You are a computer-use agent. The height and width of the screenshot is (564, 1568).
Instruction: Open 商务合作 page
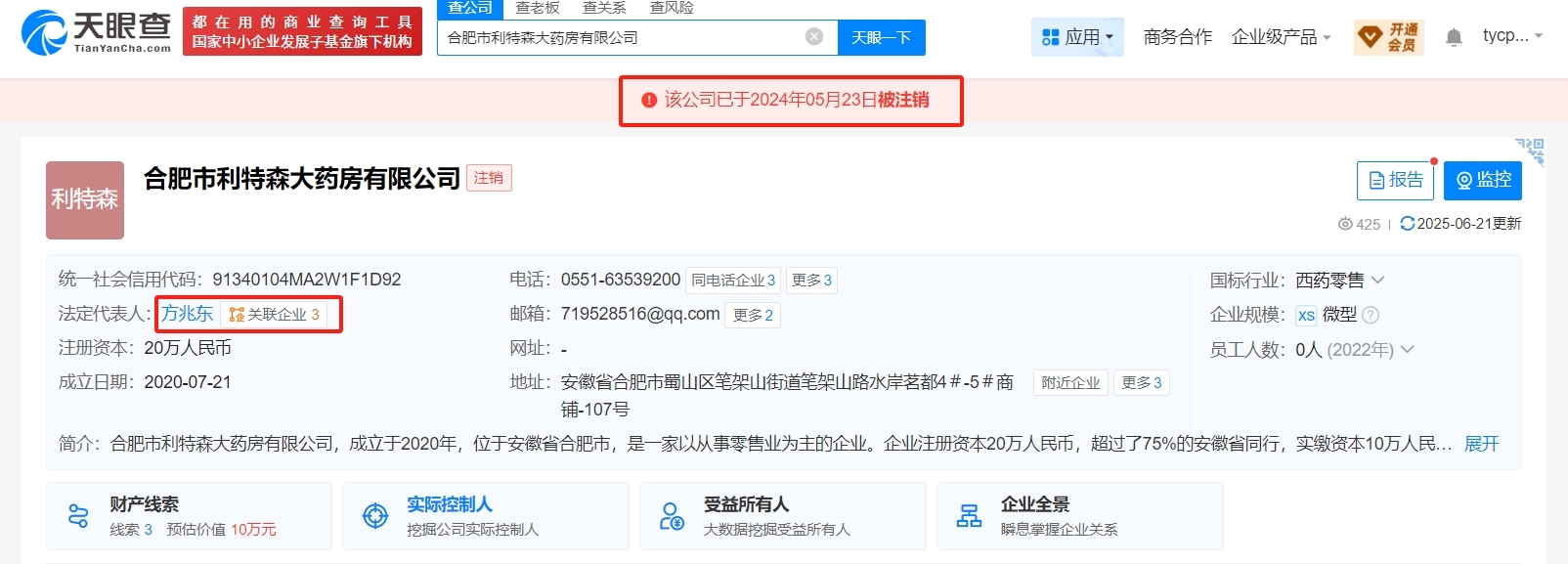1177,37
